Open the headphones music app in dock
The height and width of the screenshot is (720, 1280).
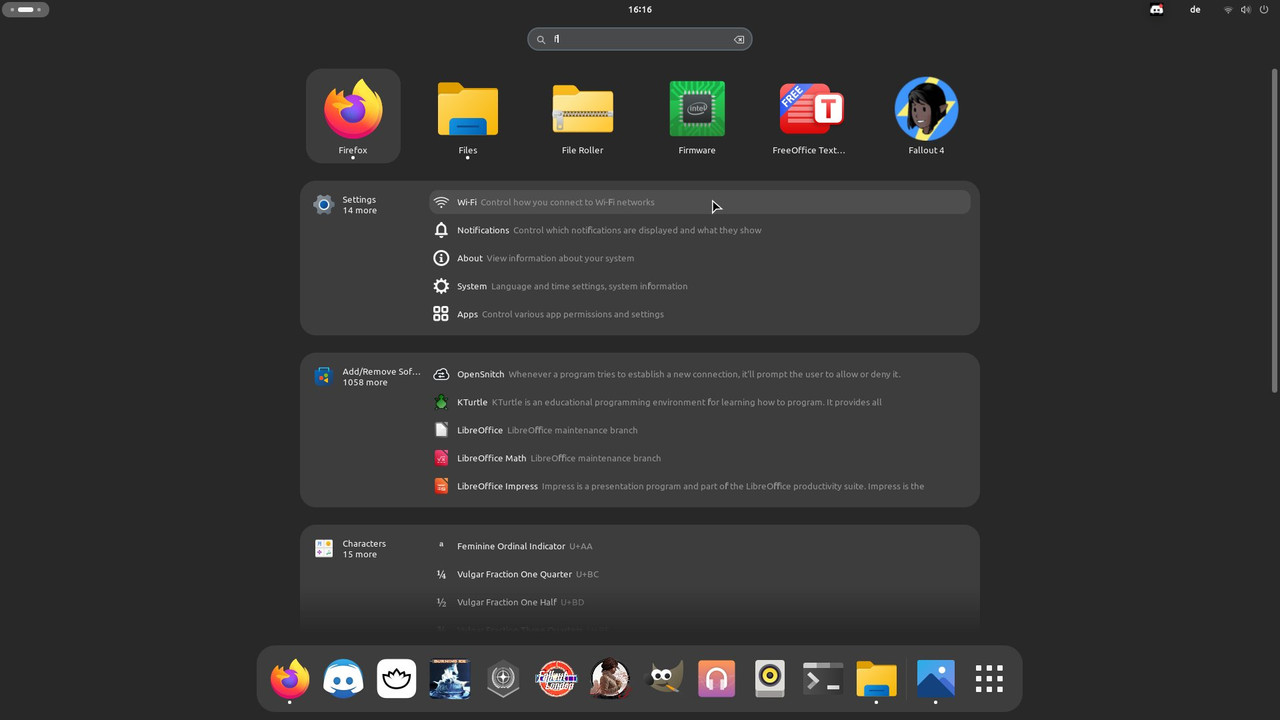(717, 679)
